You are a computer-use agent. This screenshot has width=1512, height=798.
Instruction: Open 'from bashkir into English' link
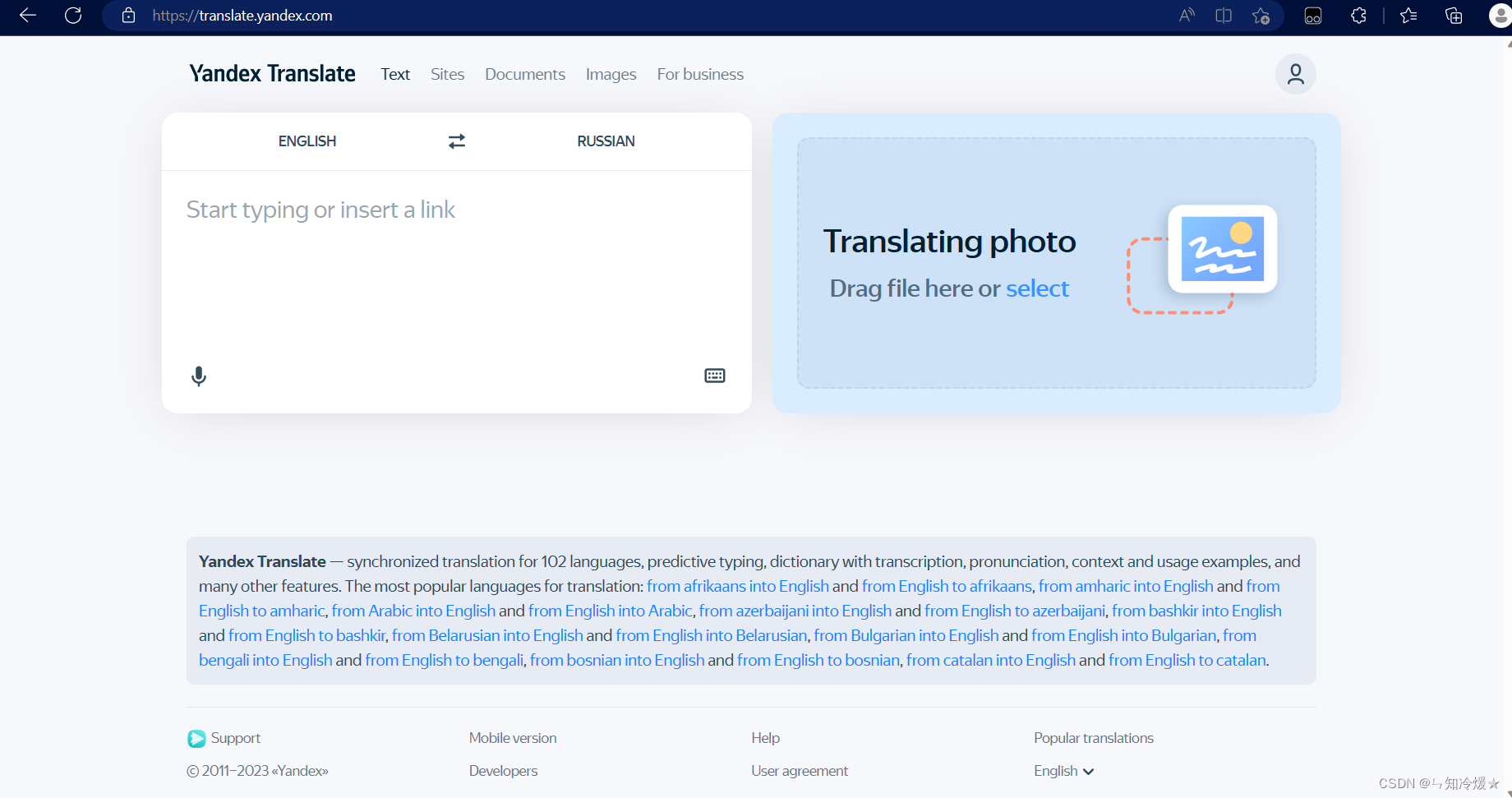coord(1196,611)
